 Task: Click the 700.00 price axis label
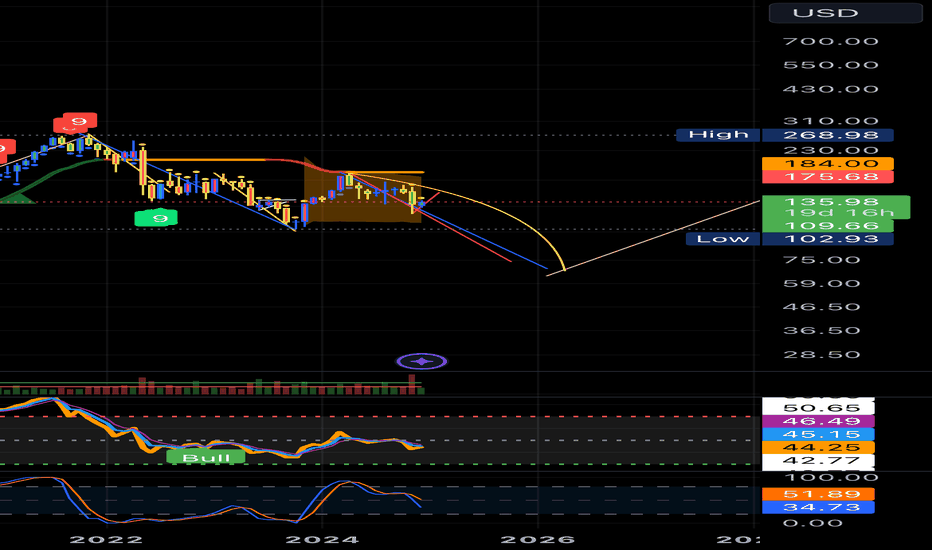click(830, 41)
